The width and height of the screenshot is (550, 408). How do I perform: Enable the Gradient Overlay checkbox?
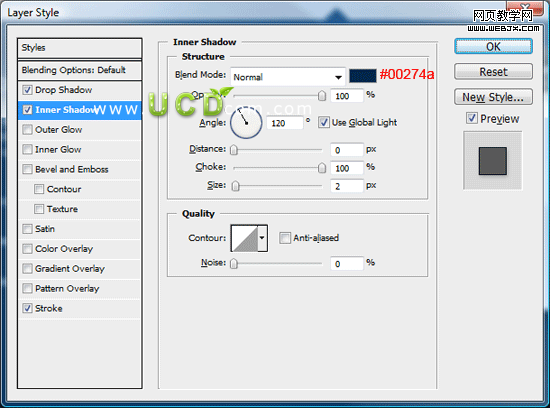(x=27, y=269)
